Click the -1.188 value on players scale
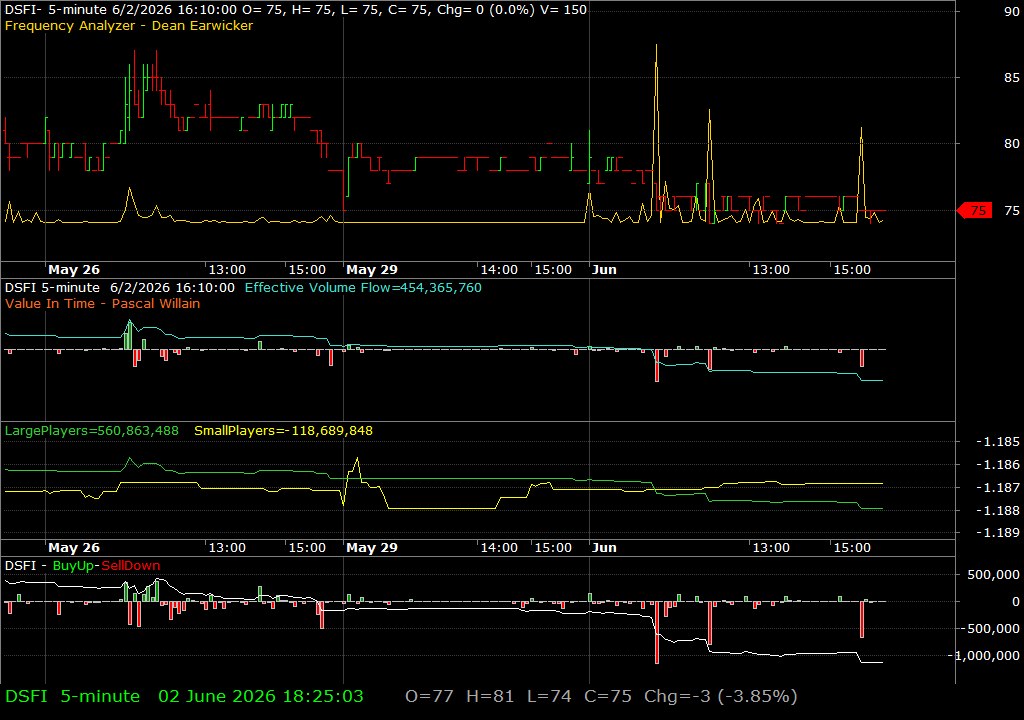1024x720 pixels. (997, 510)
